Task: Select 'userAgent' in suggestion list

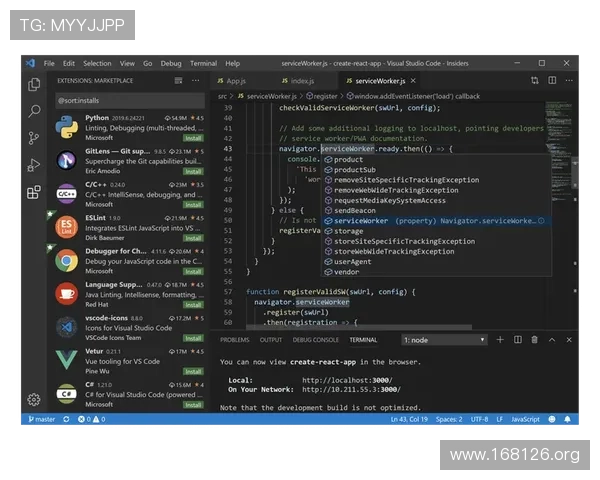Action: click(x=436, y=262)
